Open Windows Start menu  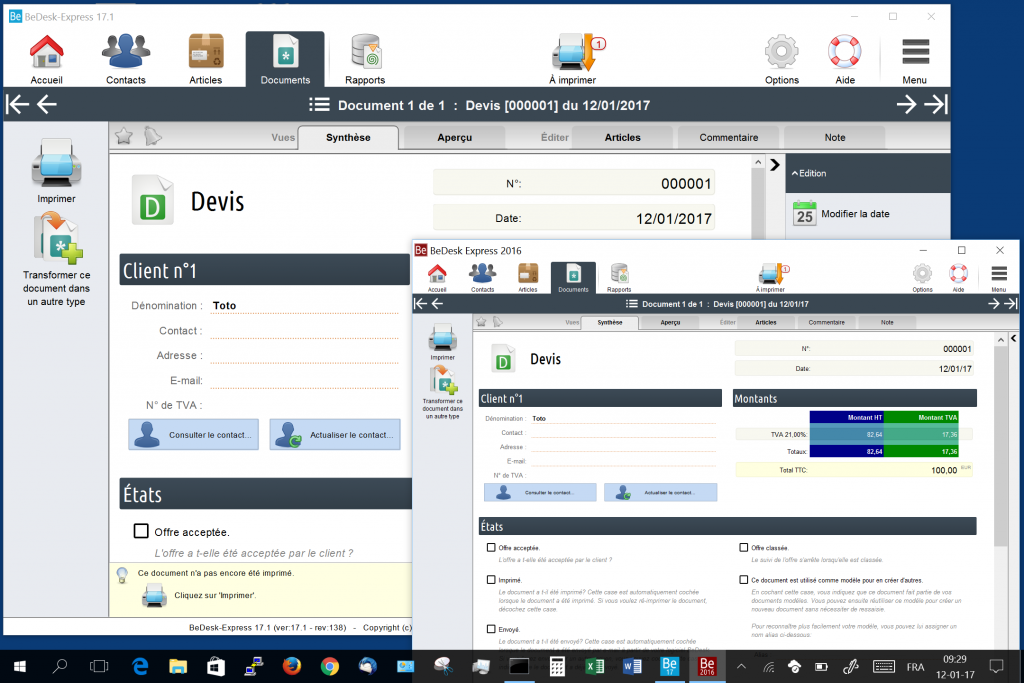20,667
